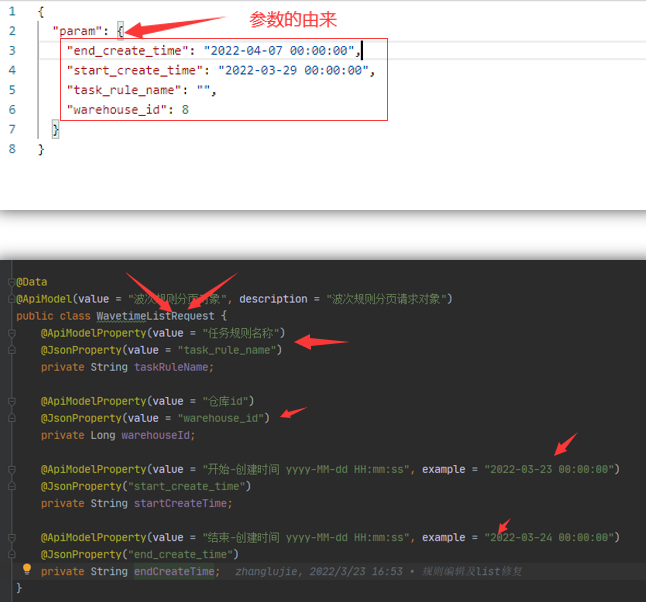Viewport: 646px width, 602px height.
Task: Click line number 1 in the JSON editor
Action: pyautogui.click(x=12, y=11)
